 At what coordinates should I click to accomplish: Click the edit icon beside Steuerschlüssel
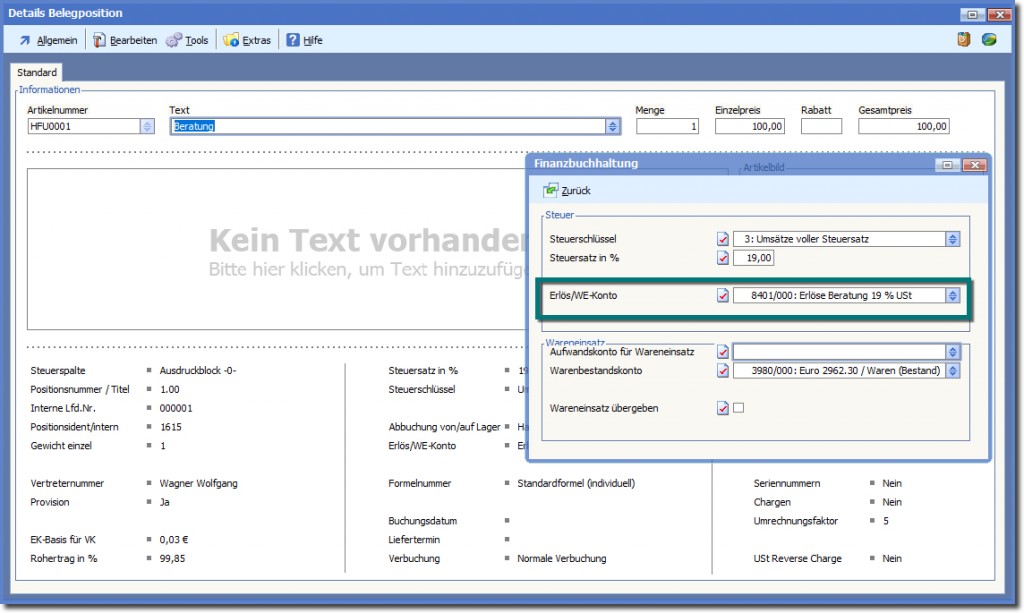[x=723, y=239]
